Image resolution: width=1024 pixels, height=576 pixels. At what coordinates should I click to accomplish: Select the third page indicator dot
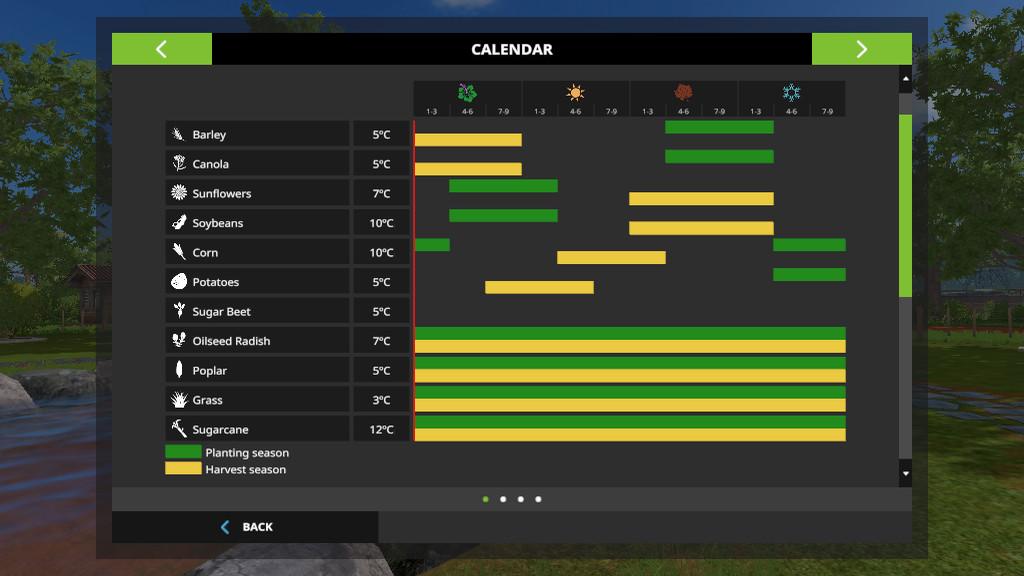click(x=521, y=499)
